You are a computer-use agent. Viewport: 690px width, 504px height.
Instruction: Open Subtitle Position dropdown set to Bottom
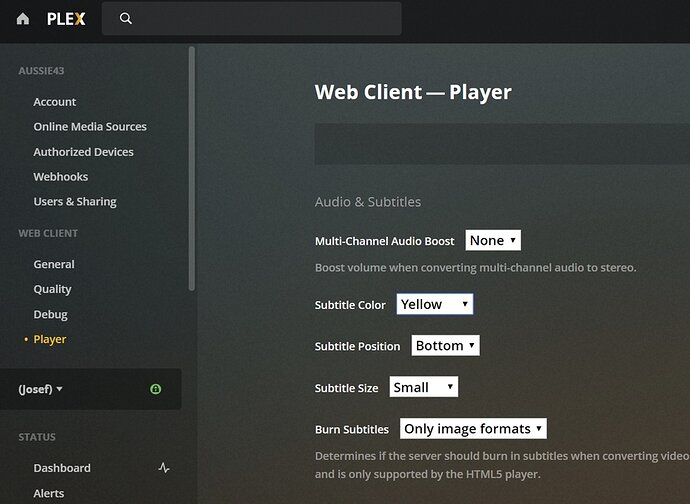pyautogui.click(x=445, y=346)
